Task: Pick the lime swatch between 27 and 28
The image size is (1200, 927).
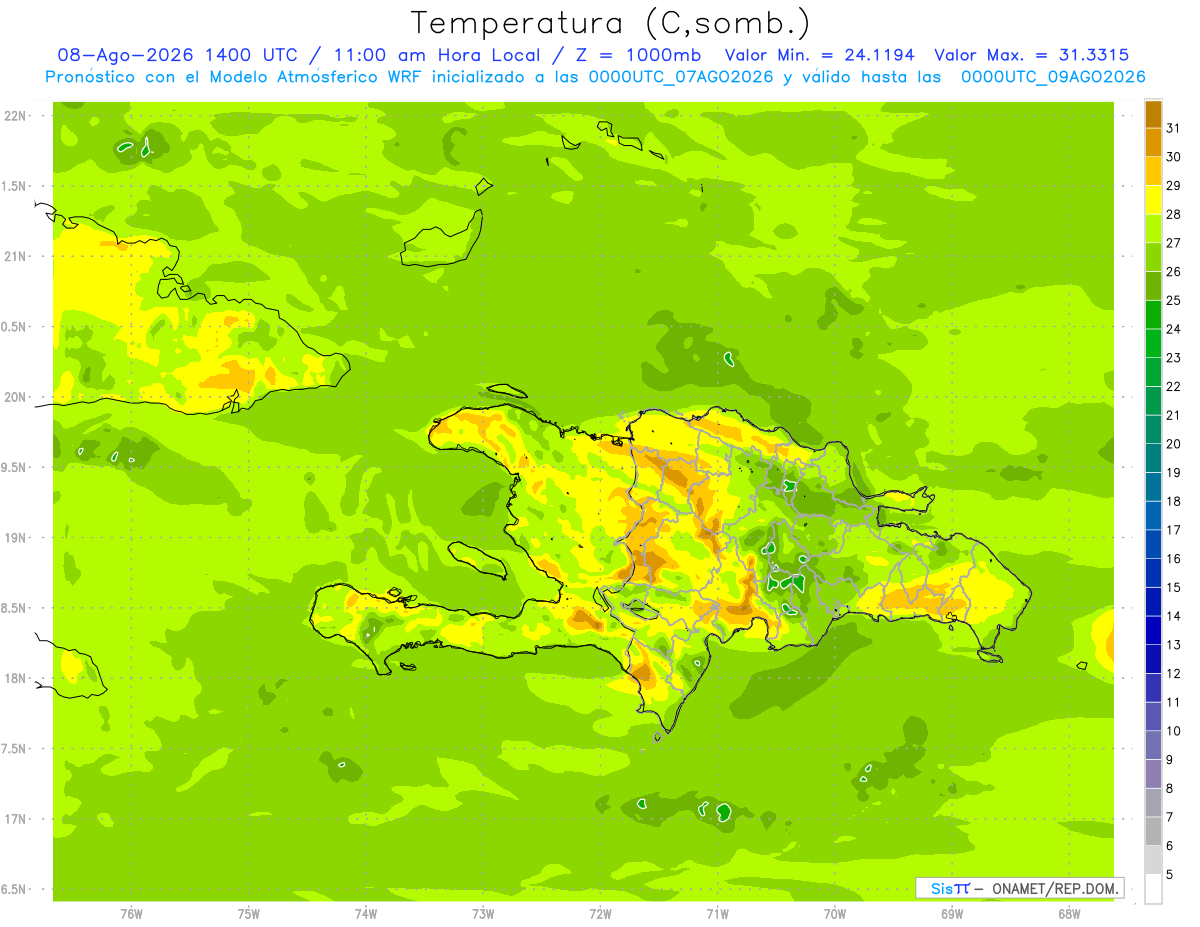Action: point(1153,229)
